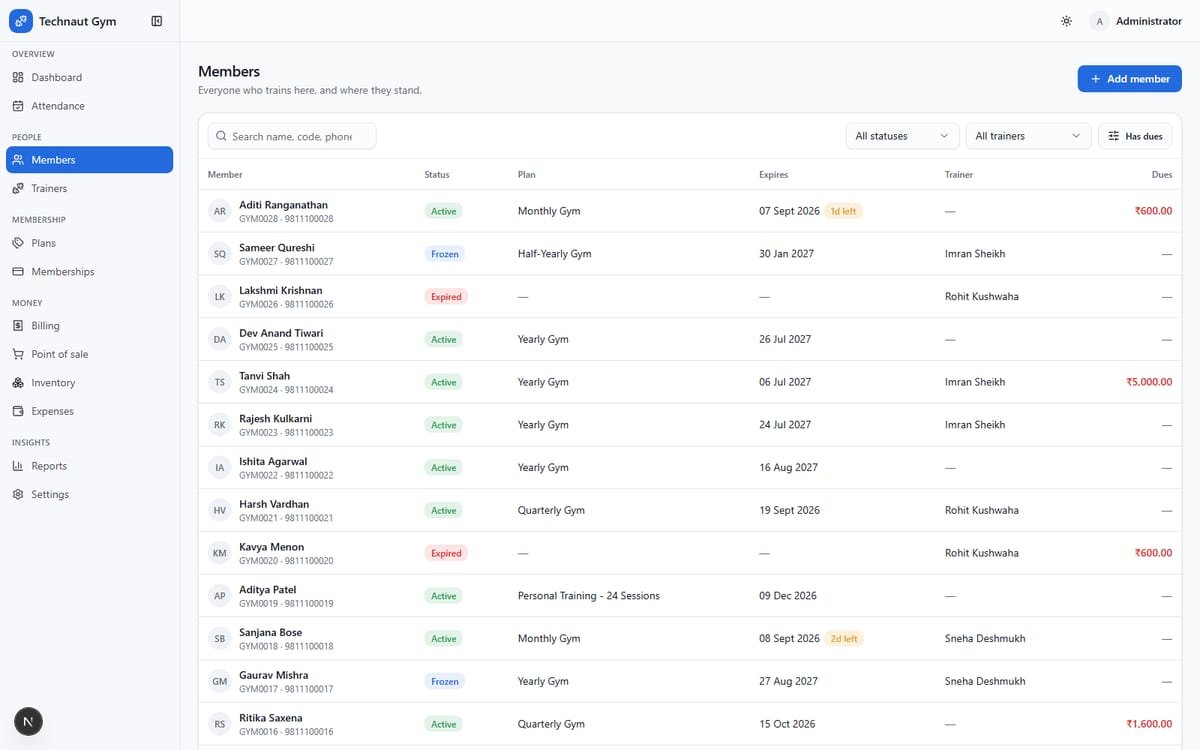Click the Add member button
1200x750 pixels.
1130,79
